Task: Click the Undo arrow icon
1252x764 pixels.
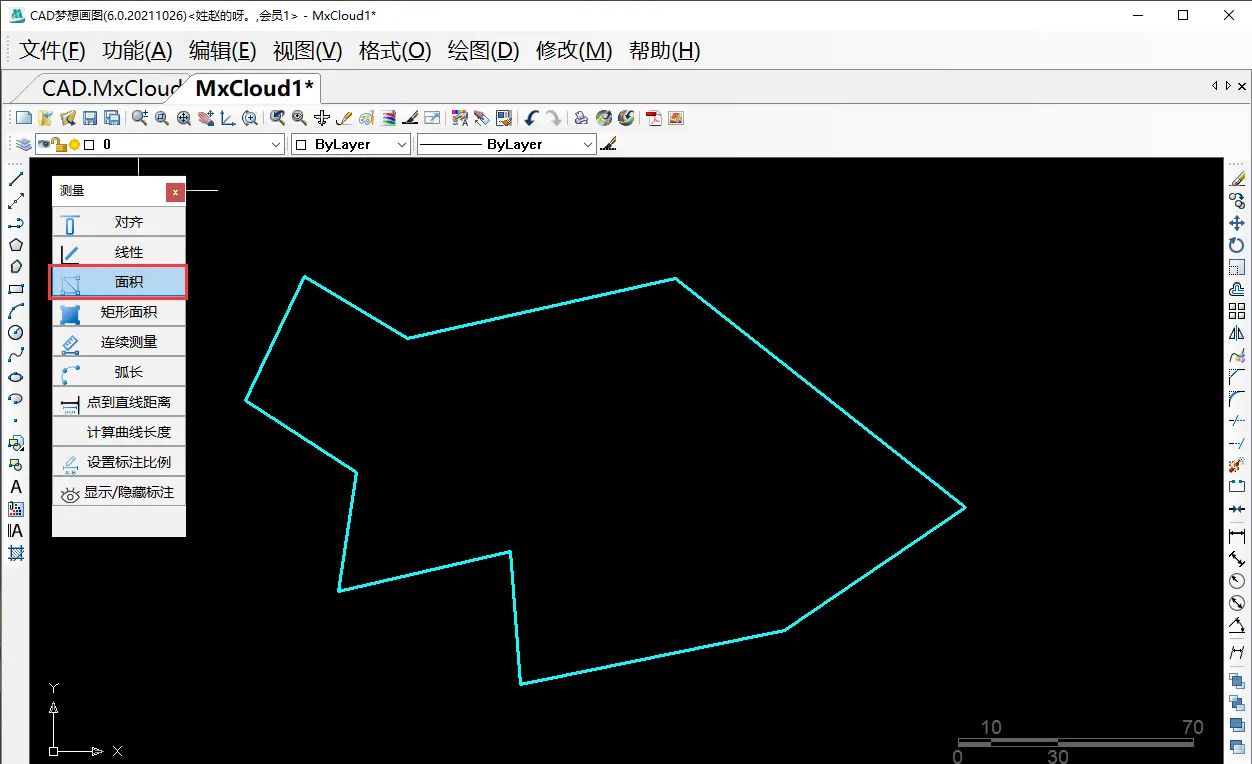Action: 532,118
